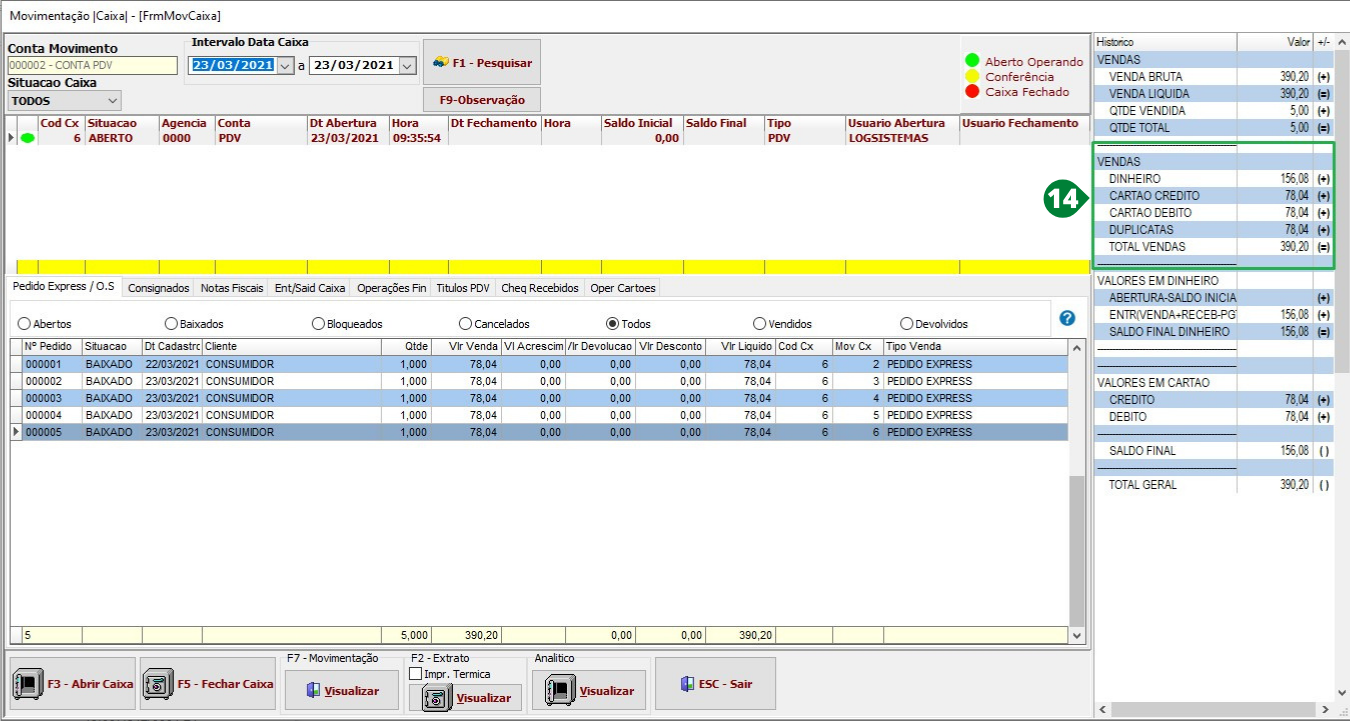The height and width of the screenshot is (721, 1350).
Task: Select the Abertos radio button
Action: pyautogui.click(x=24, y=324)
